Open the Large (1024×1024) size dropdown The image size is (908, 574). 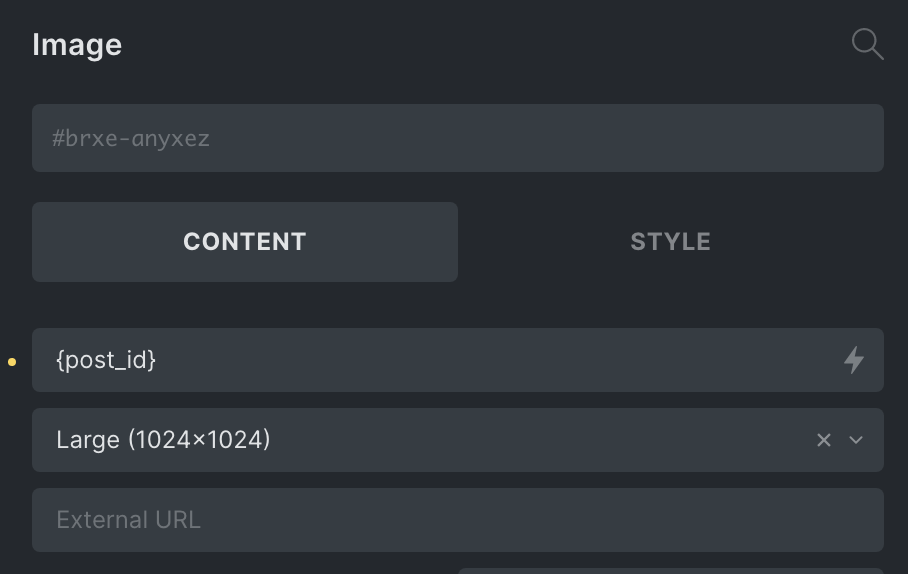[x=457, y=440]
